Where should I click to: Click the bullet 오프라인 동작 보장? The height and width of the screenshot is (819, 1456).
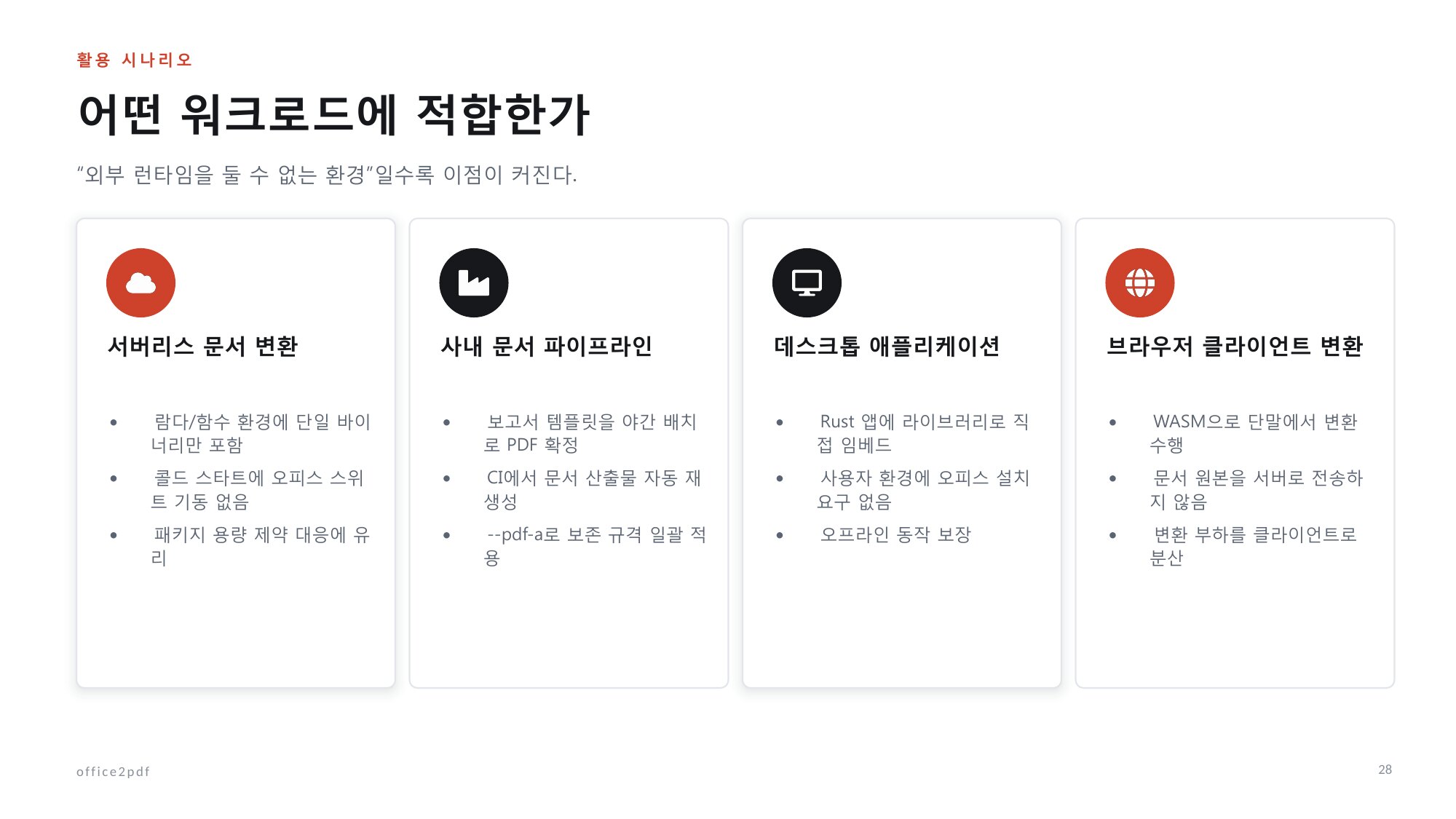[x=895, y=534]
